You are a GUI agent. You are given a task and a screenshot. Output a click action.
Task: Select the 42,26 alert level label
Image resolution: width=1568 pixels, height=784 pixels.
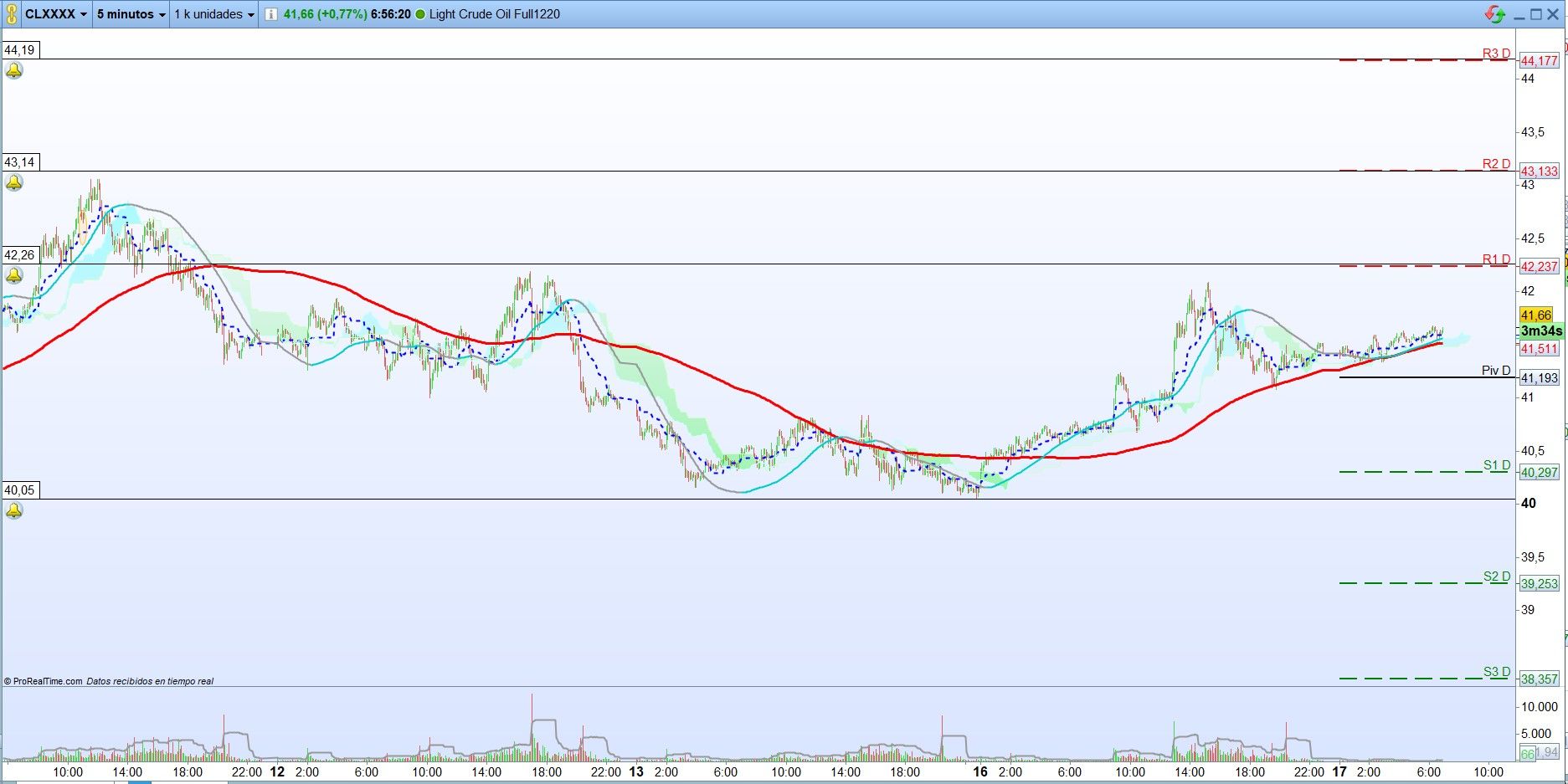(20, 255)
